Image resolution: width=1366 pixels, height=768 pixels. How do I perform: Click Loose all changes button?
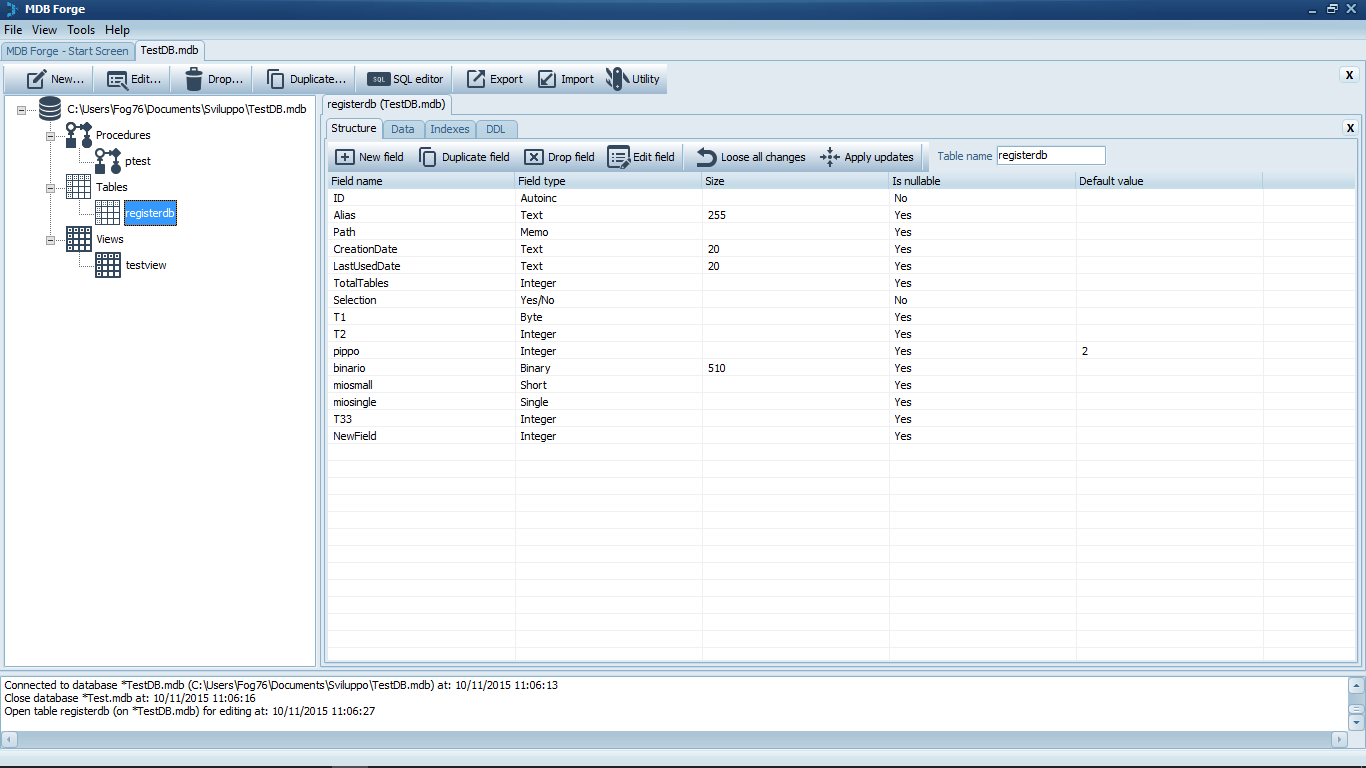(x=751, y=157)
